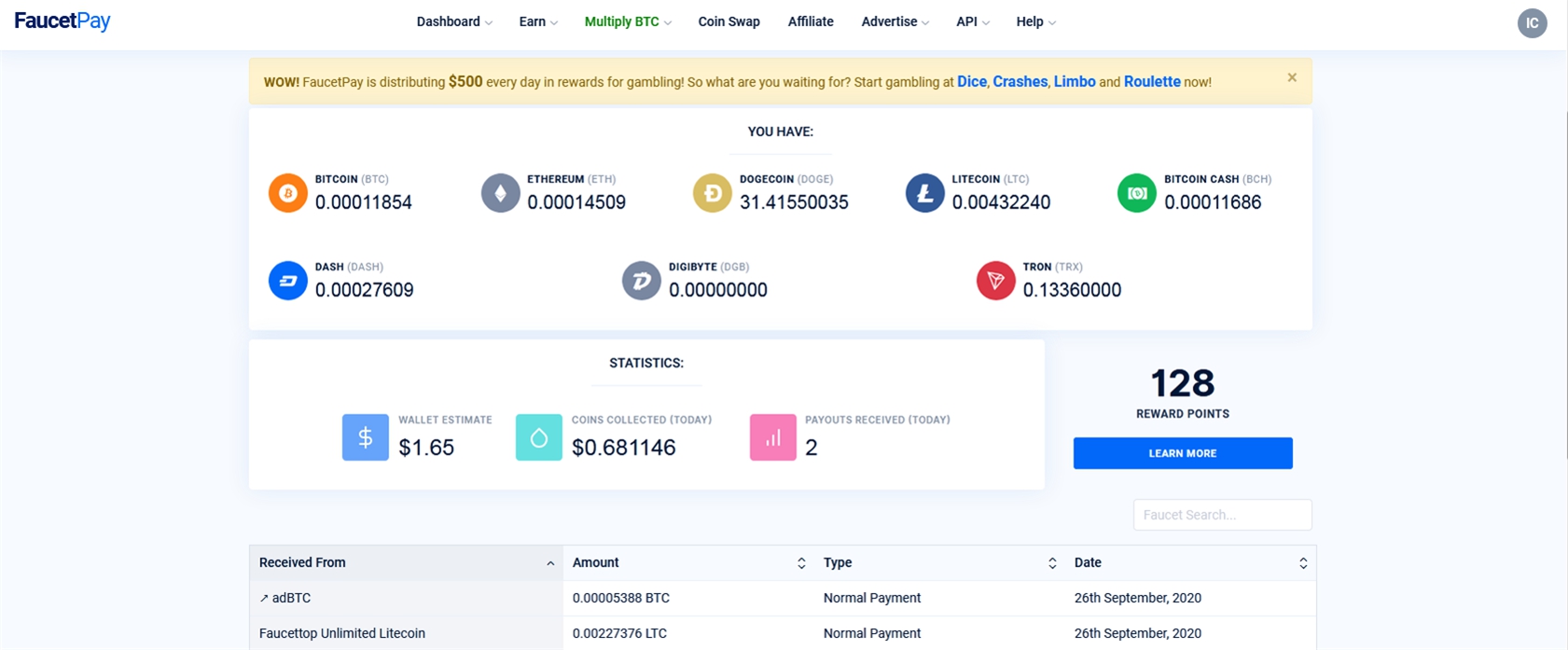Select the Dash balance 0.00027609
Screen dimensions: 1568x650
click(364, 290)
